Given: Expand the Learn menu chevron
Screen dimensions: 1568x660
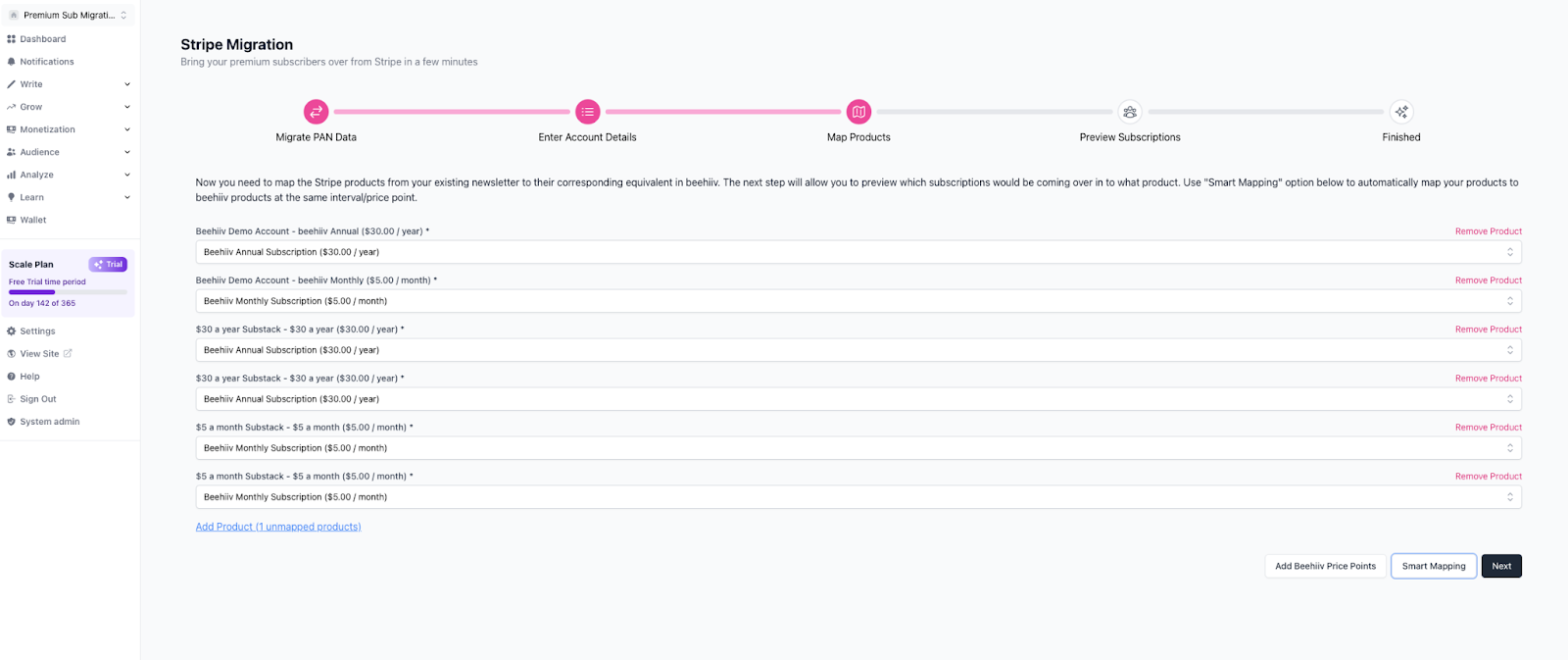Looking at the screenshot, I should (127, 197).
